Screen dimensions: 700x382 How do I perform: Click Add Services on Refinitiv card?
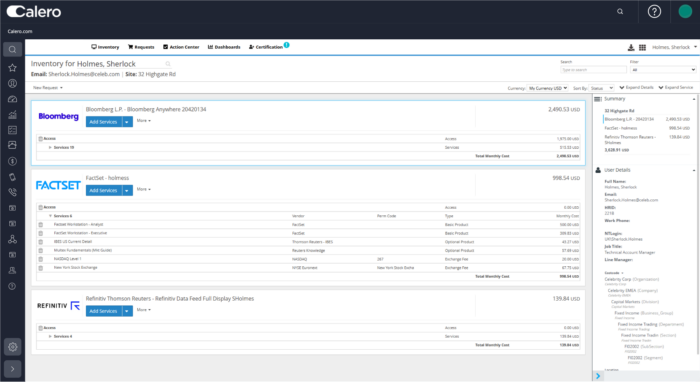(x=103, y=311)
